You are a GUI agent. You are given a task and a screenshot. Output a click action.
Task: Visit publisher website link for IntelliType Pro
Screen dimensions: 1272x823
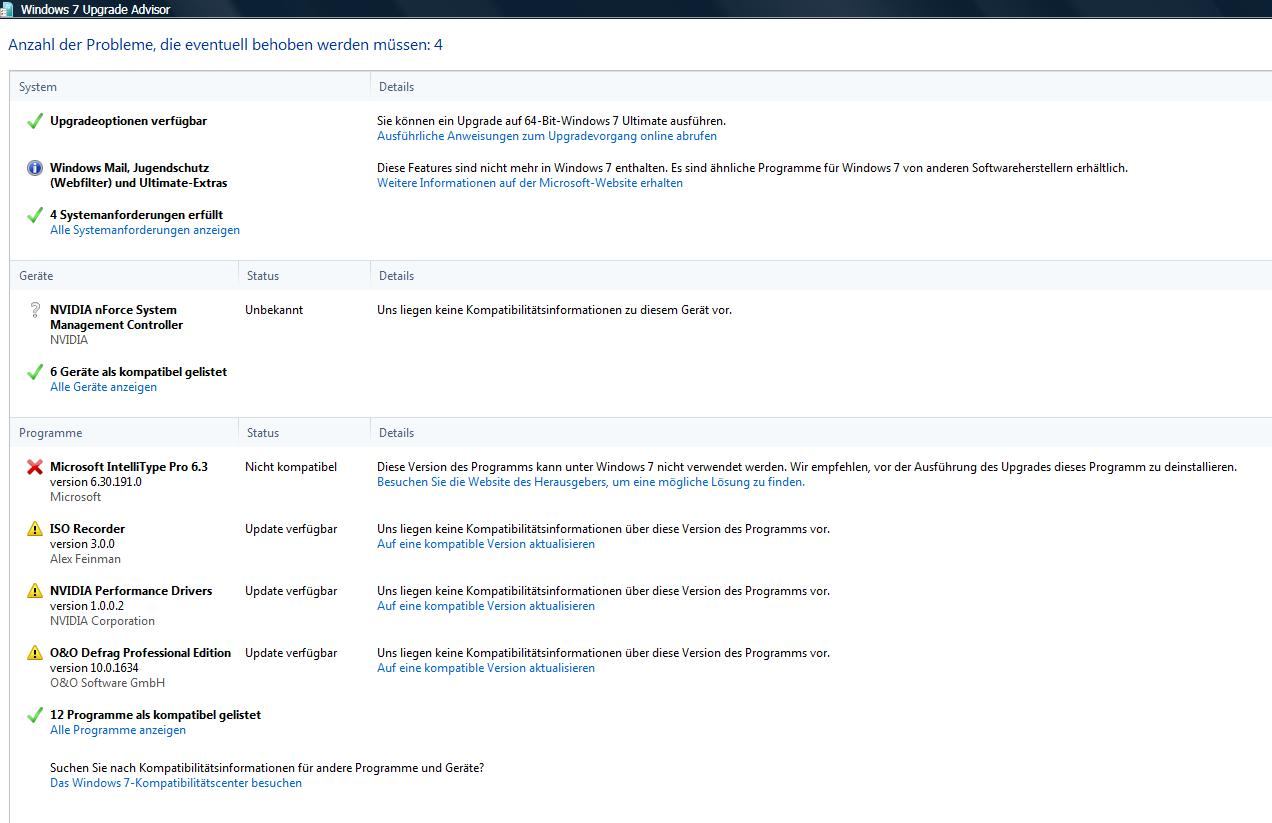point(590,482)
